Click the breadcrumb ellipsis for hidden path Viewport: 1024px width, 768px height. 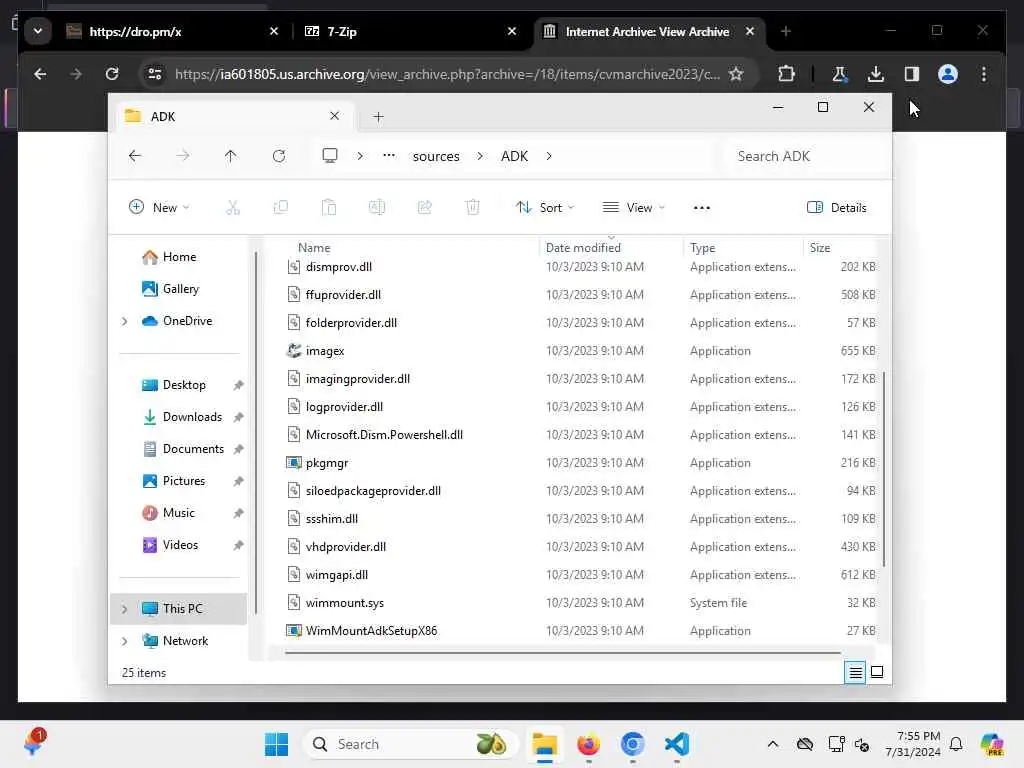point(389,155)
